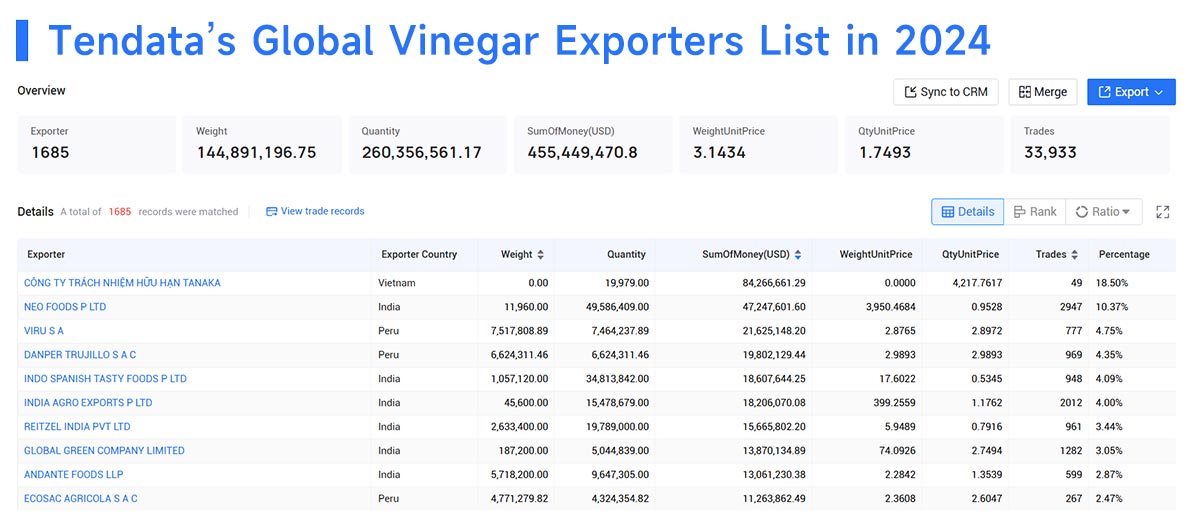
Task: Open exporter NEO FOODS P LTD
Action: tap(65, 307)
